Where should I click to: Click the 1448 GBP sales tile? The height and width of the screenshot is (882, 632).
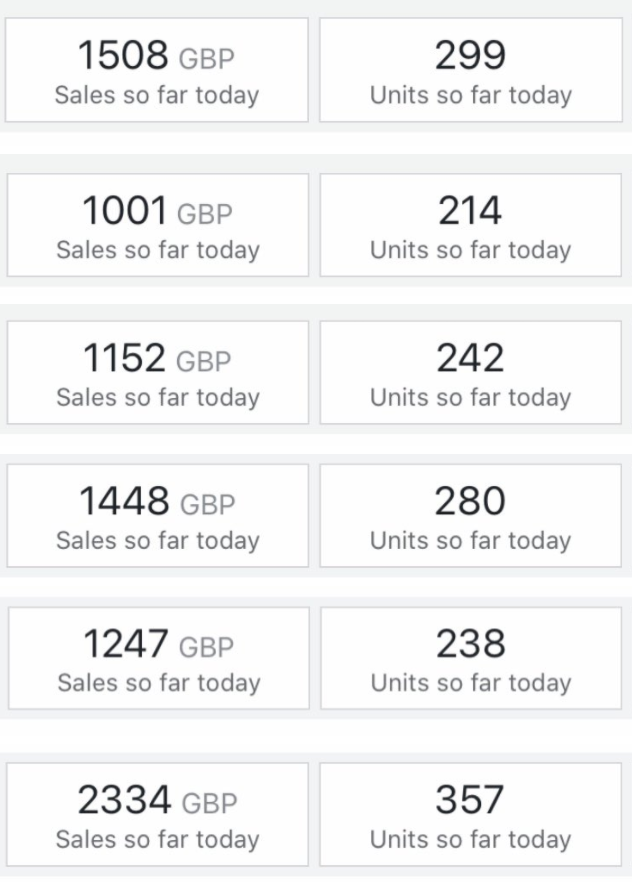click(x=157, y=515)
